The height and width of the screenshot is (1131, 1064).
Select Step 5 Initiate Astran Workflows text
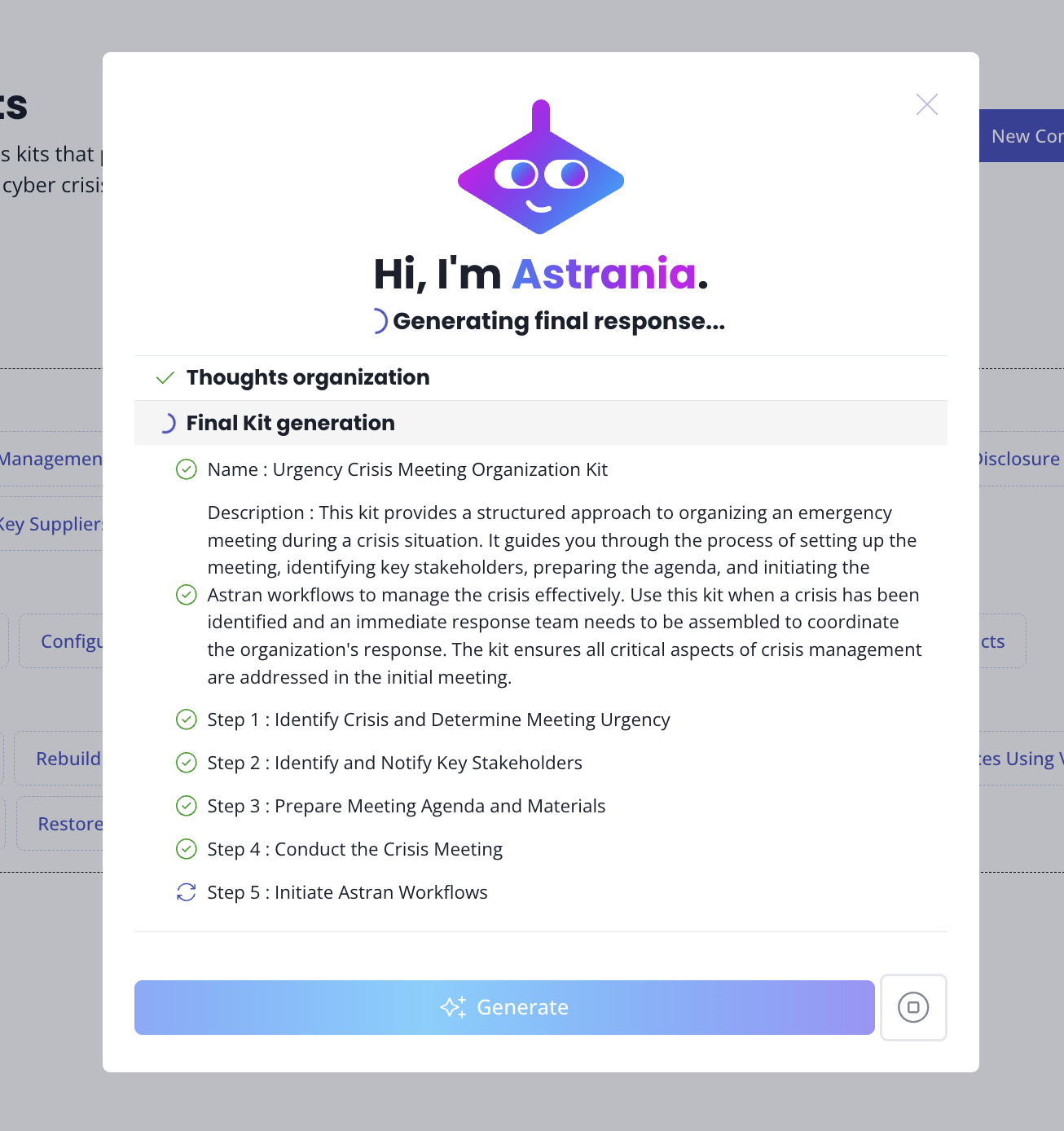[x=347, y=892]
